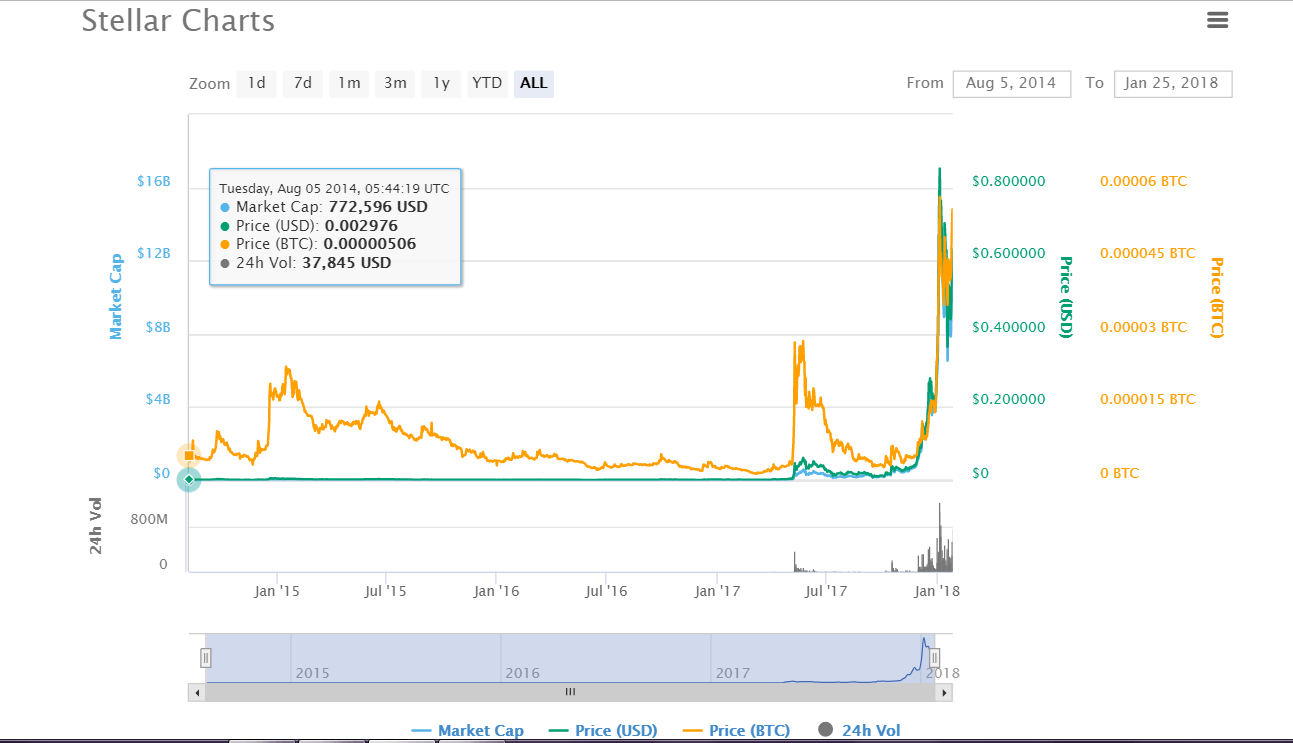
Task: Choose the YTD zoom range
Action: coord(487,83)
